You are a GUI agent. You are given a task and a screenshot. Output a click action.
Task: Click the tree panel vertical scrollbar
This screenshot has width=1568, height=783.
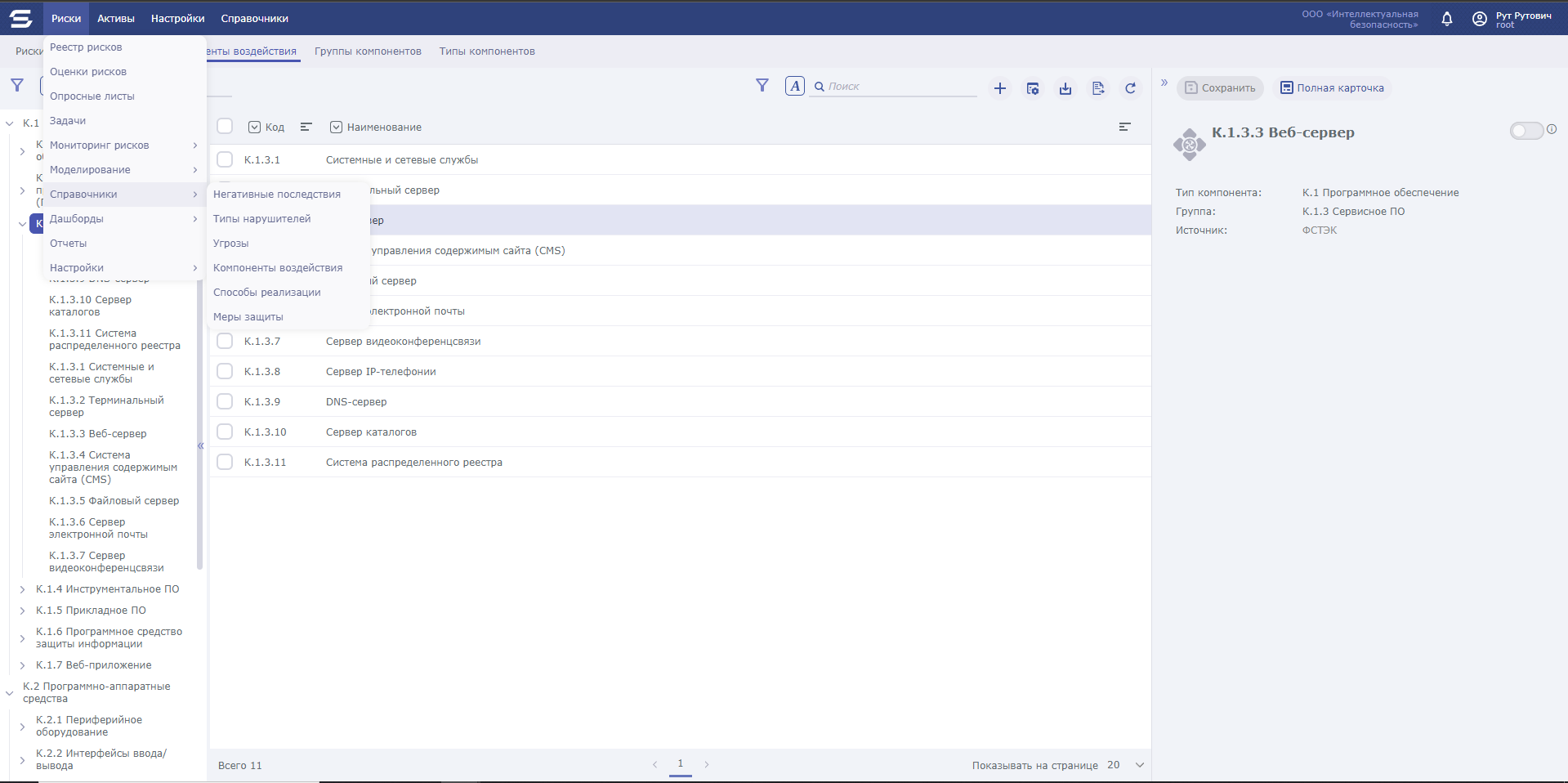click(199, 425)
